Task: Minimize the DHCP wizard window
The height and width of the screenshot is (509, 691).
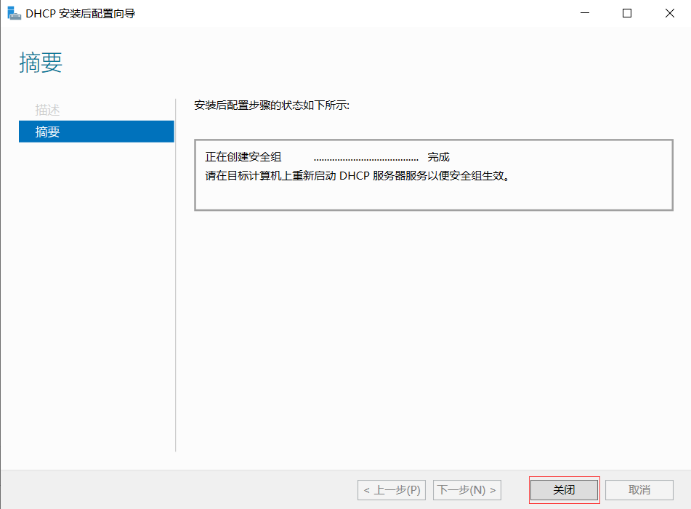Action: tap(585, 13)
